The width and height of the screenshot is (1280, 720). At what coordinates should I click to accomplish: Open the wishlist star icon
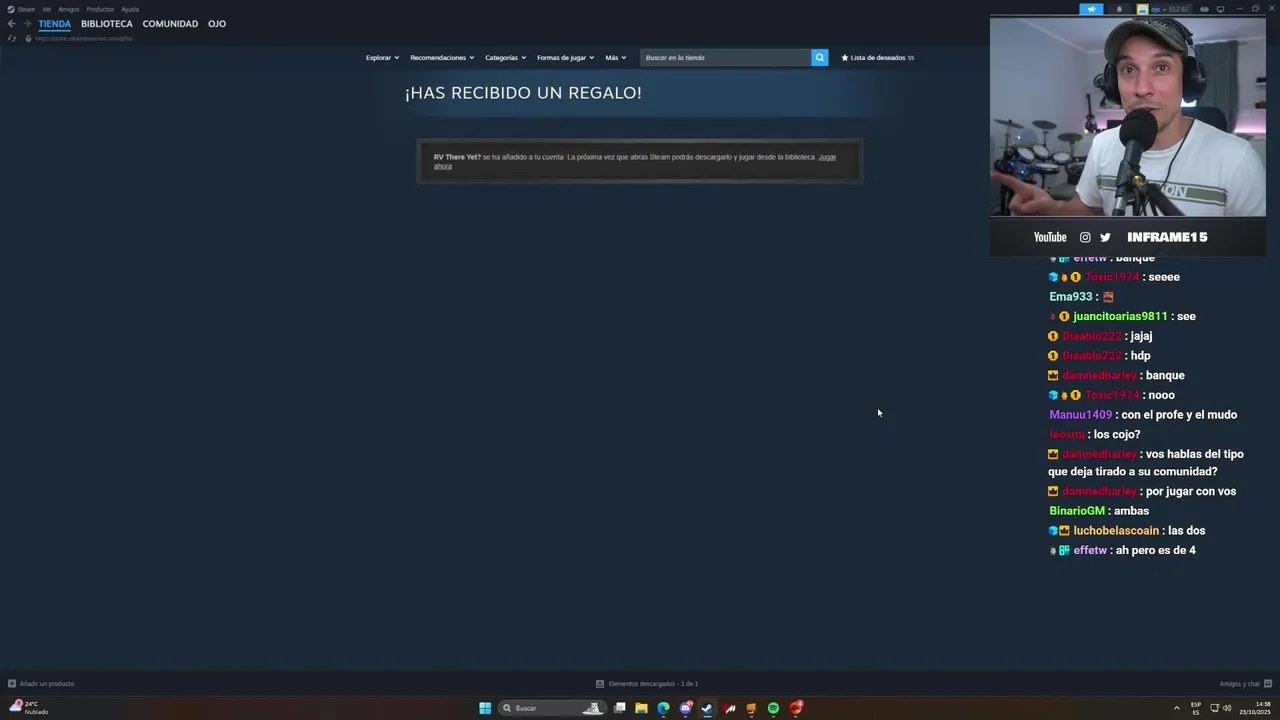coord(845,58)
